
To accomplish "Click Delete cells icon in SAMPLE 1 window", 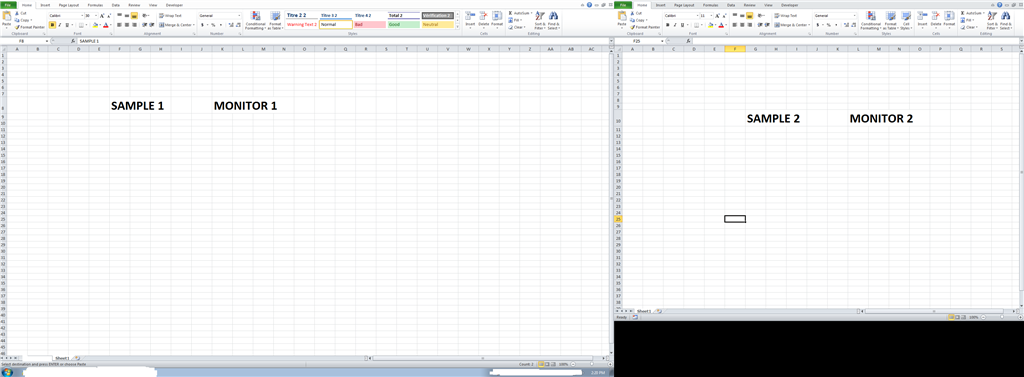I will [x=483, y=20].
